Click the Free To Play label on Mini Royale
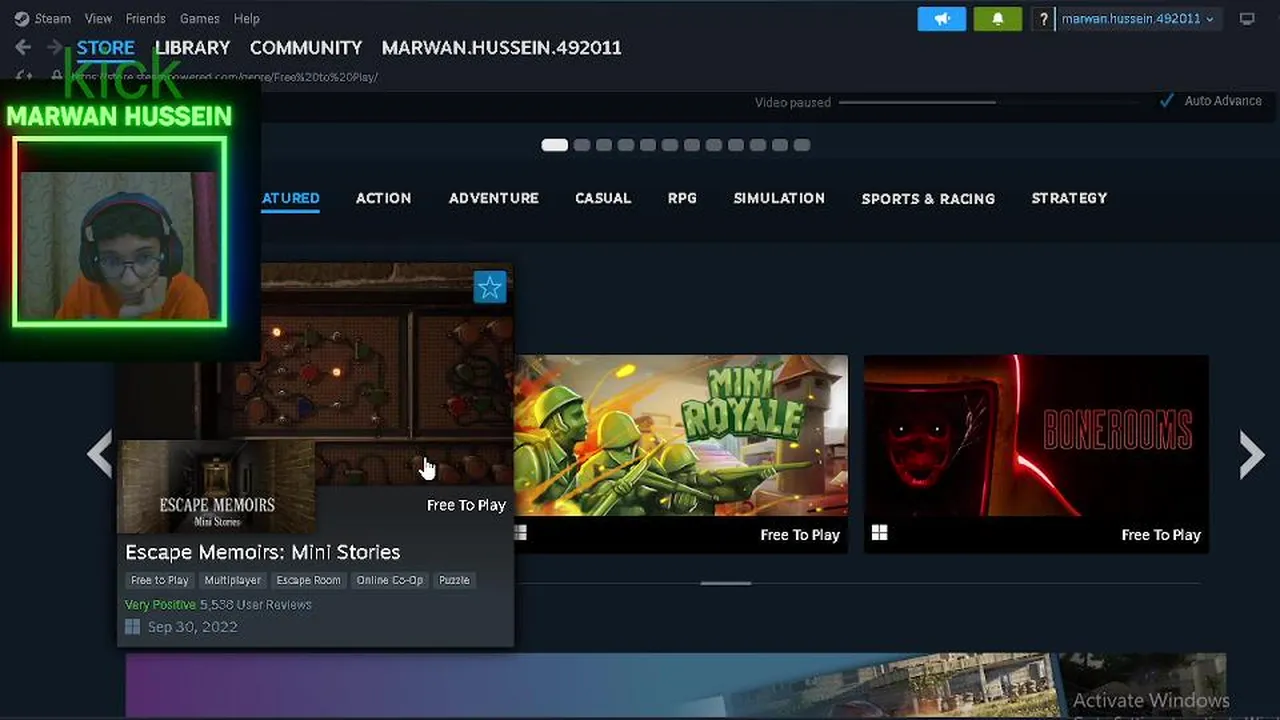This screenshot has height=720, width=1280. [800, 535]
